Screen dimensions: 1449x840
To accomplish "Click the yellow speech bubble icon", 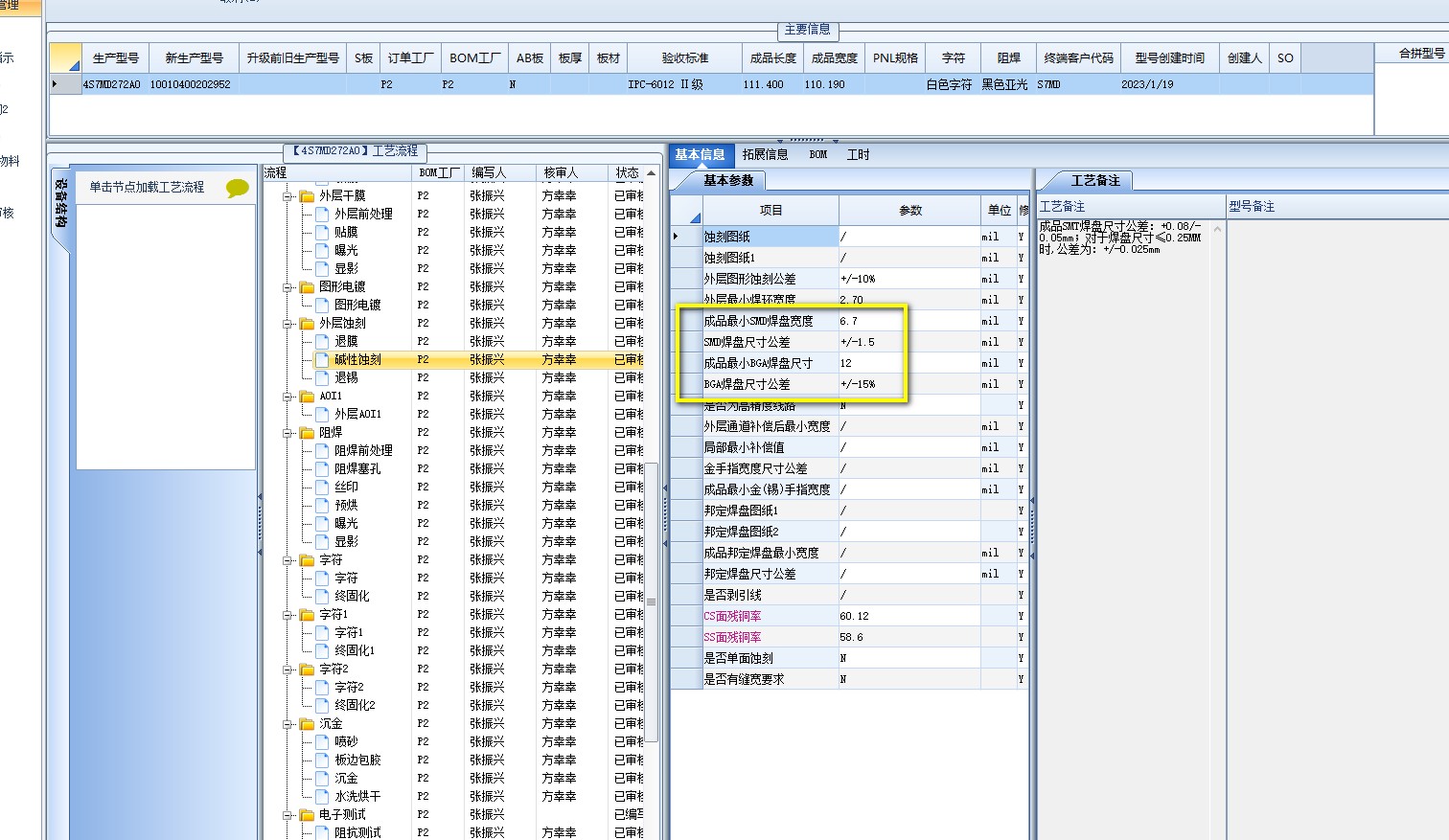I will coord(237,188).
